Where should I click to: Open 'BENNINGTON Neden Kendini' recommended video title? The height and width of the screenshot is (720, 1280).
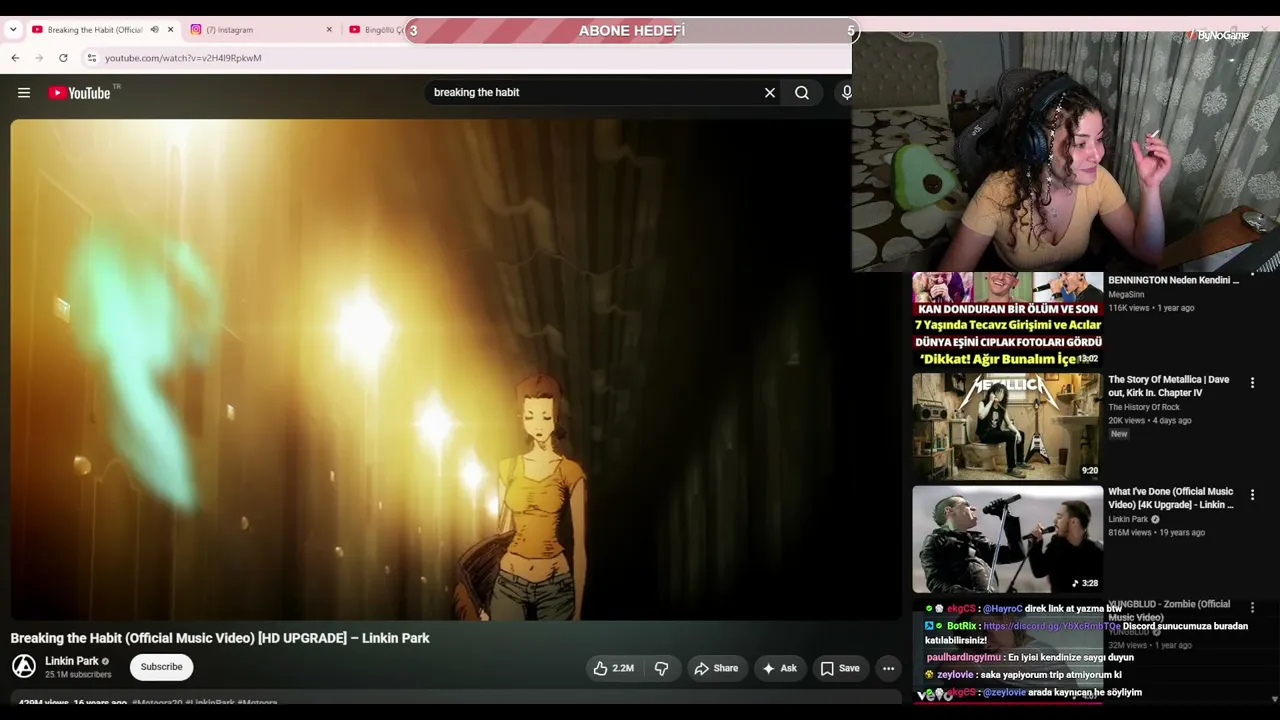point(1173,281)
